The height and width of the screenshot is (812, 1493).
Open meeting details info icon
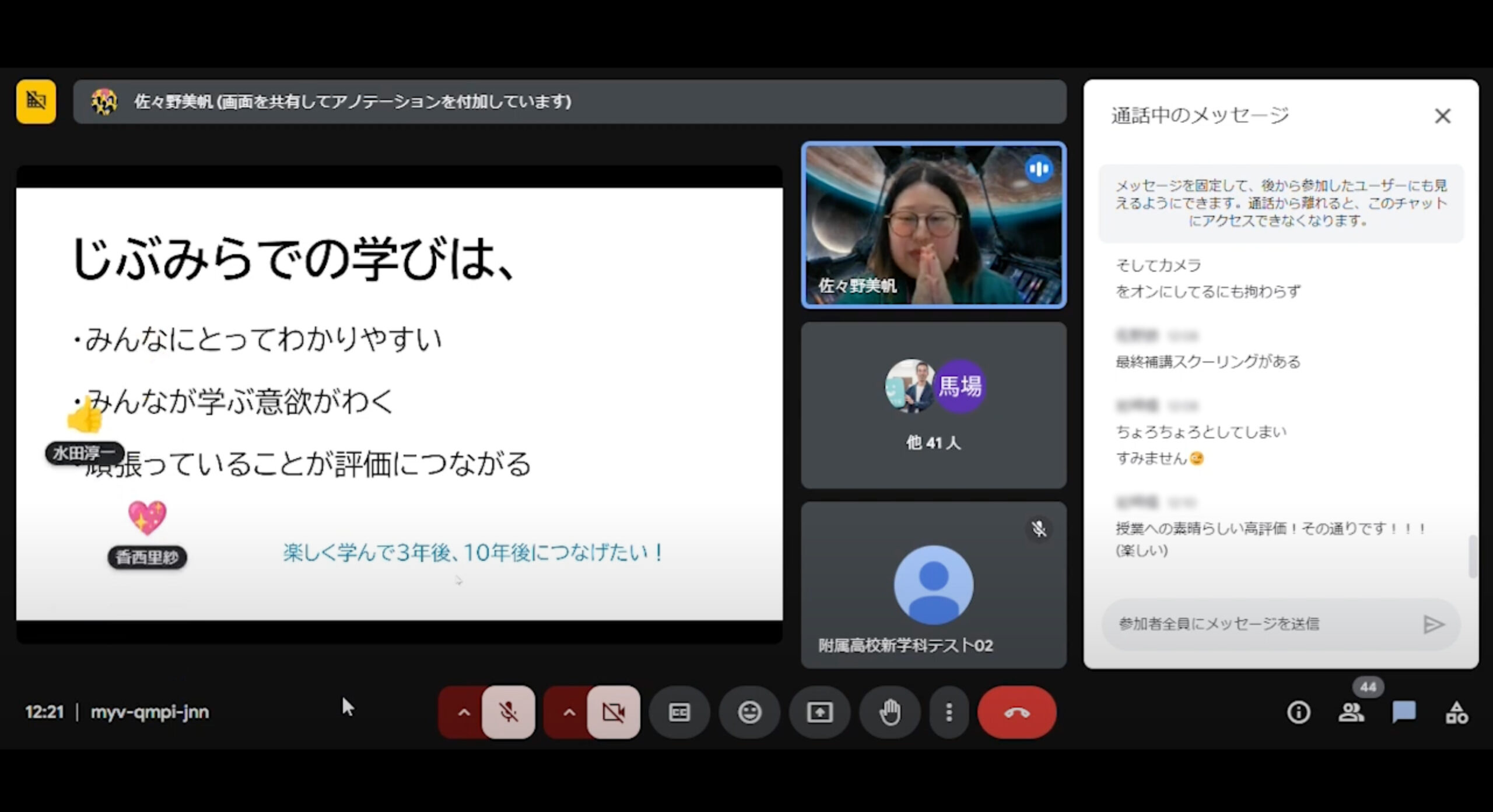(x=1298, y=712)
